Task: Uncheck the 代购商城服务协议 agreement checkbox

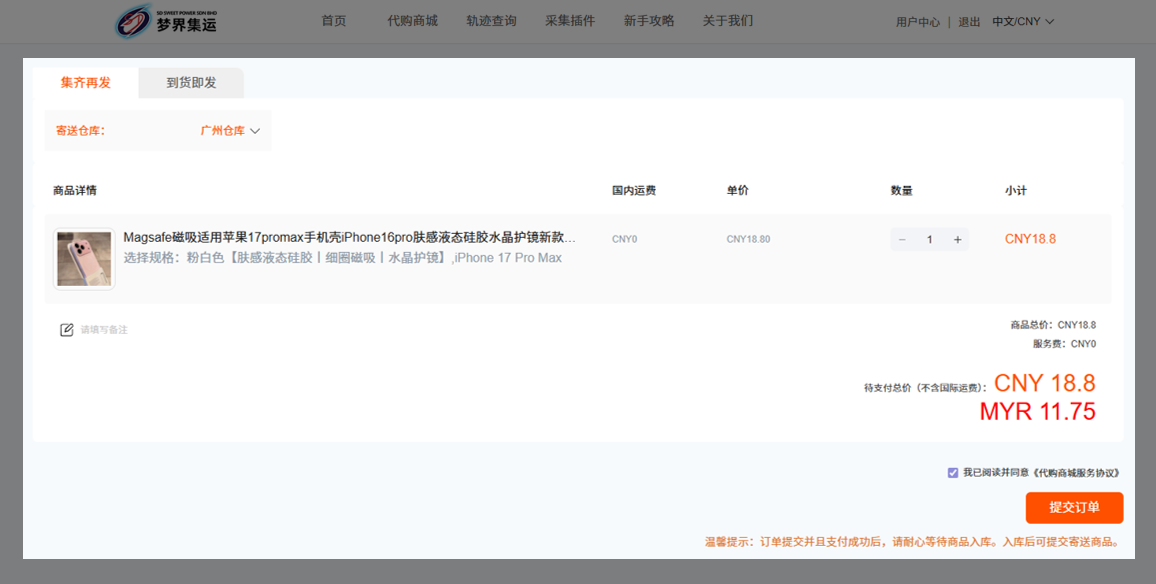Action: click(953, 473)
